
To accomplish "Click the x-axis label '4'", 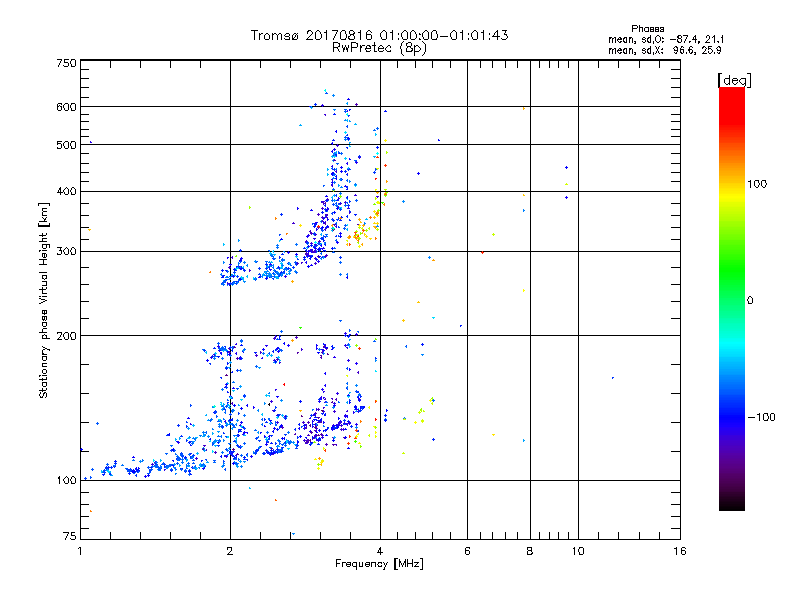I will [380, 551].
